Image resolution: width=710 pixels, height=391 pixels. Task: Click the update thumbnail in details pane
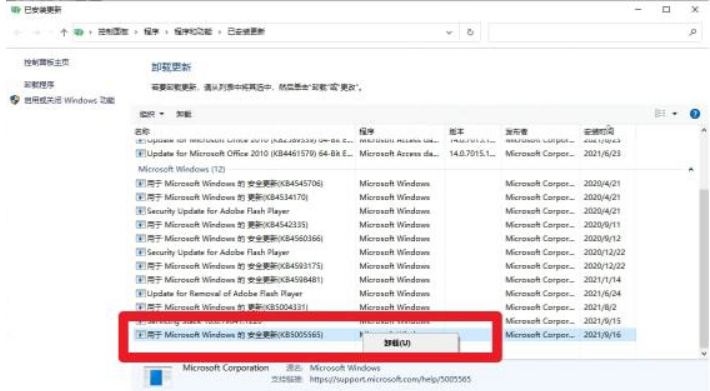(x=157, y=377)
